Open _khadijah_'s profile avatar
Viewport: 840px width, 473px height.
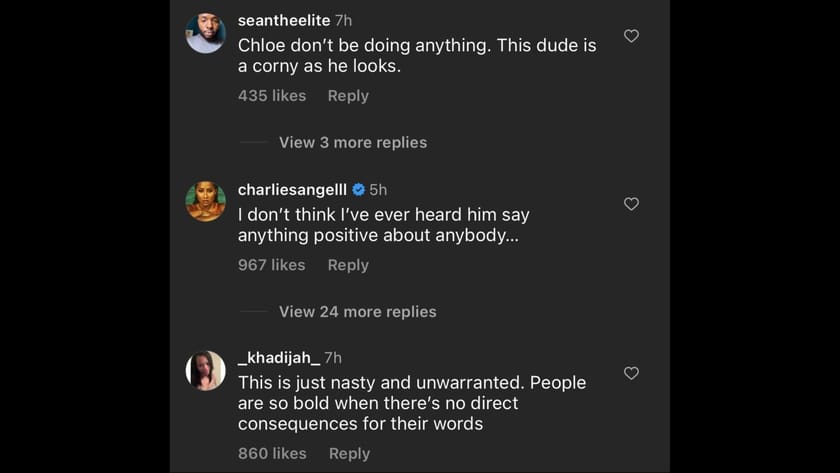click(206, 370)
